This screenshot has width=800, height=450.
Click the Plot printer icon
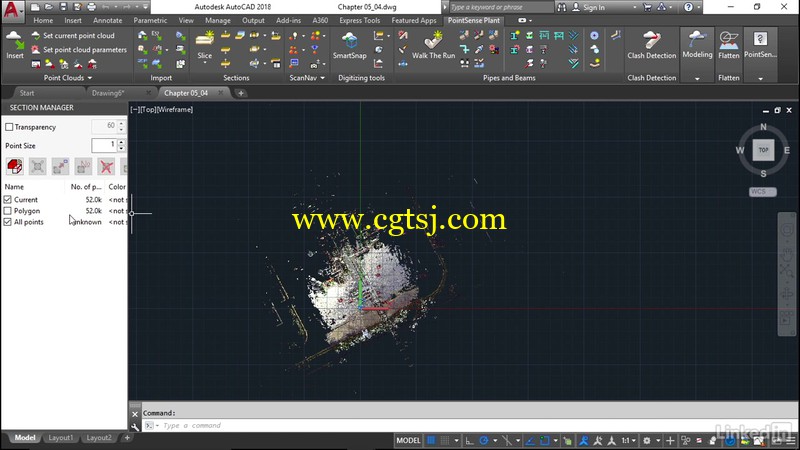[91, 7]
